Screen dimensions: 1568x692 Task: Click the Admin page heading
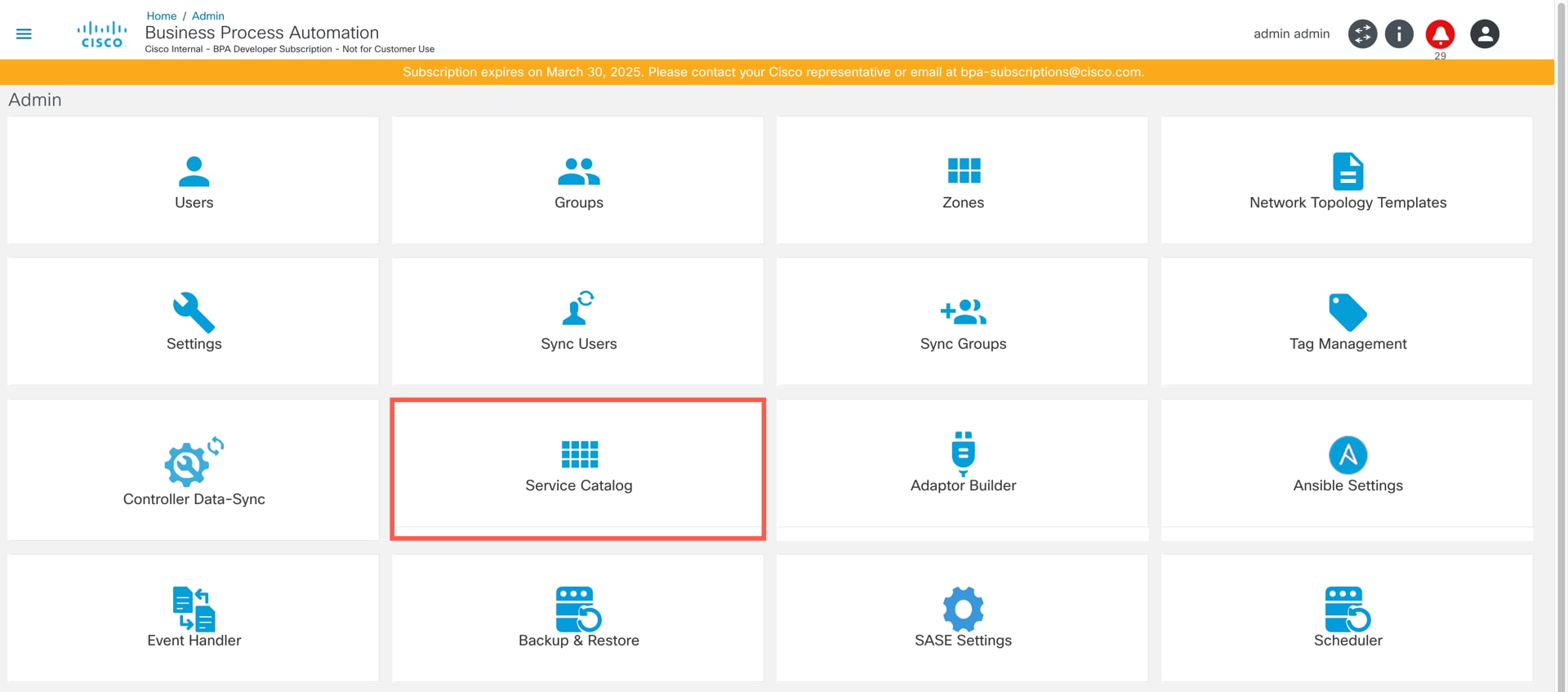(x=35, y=100)
